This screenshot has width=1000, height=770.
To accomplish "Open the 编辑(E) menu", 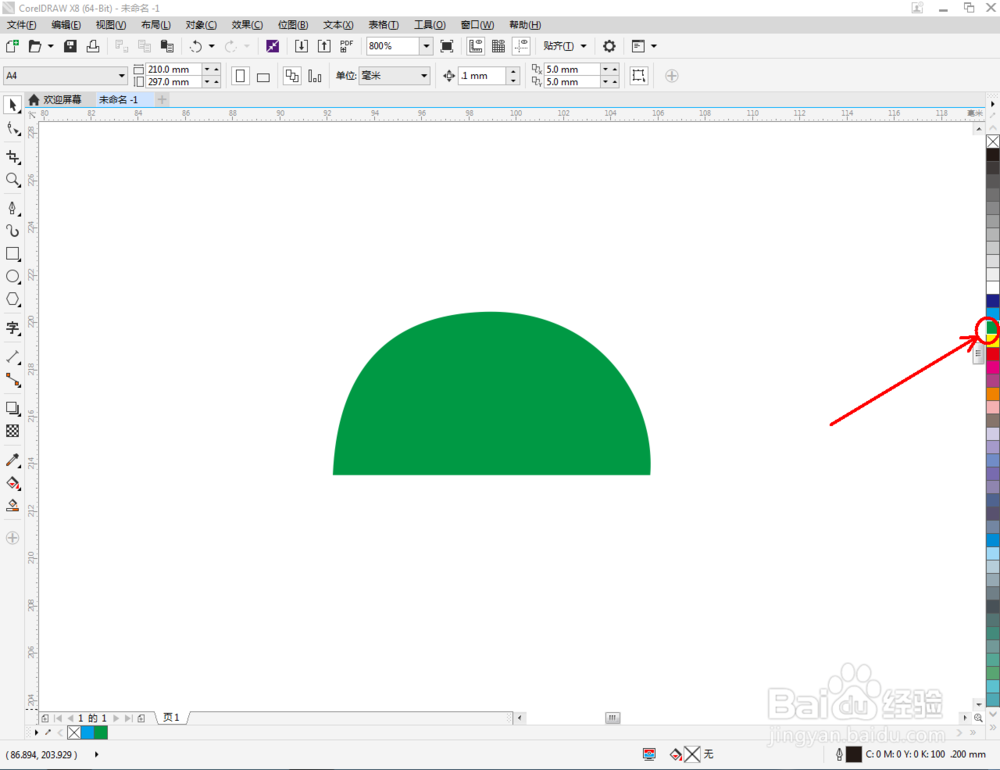I will 66,25.
